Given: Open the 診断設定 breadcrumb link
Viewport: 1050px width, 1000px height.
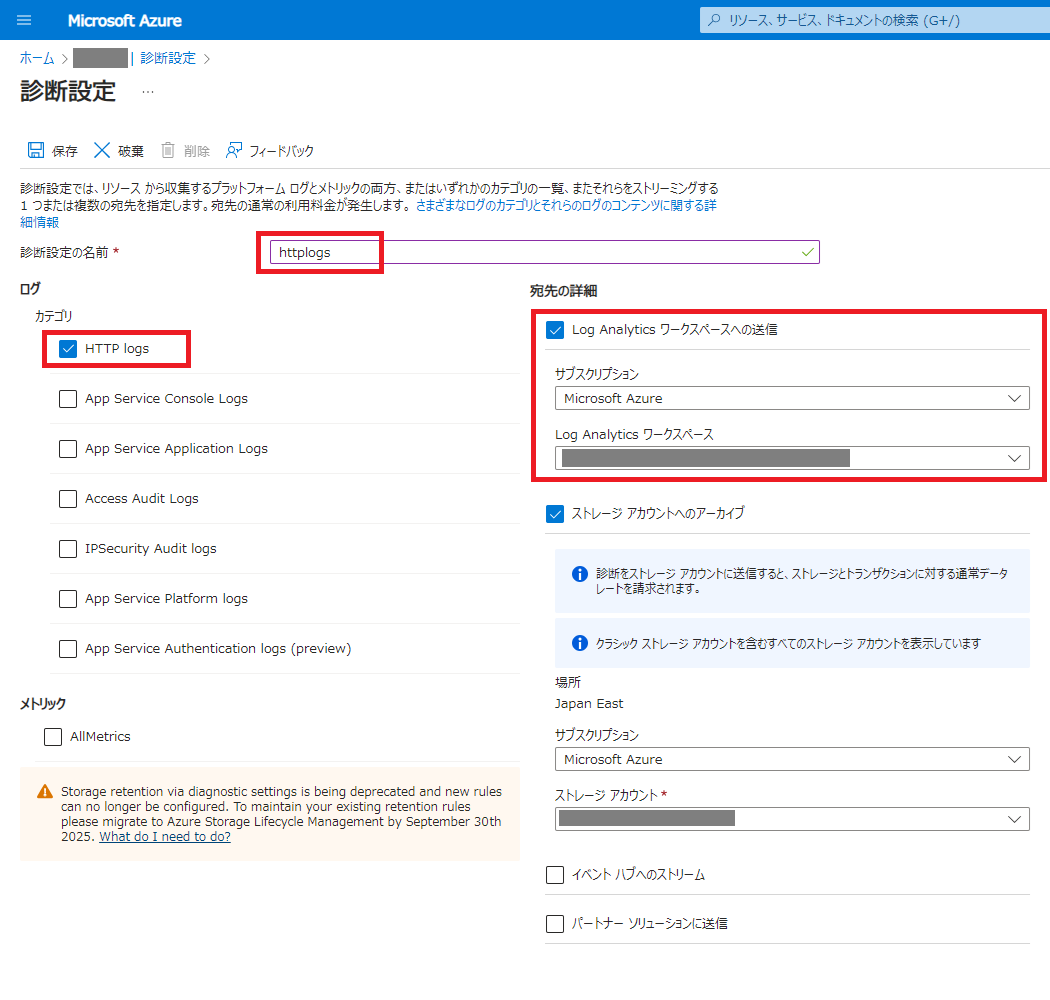Looking at the screenshot, I should [168, 58].
